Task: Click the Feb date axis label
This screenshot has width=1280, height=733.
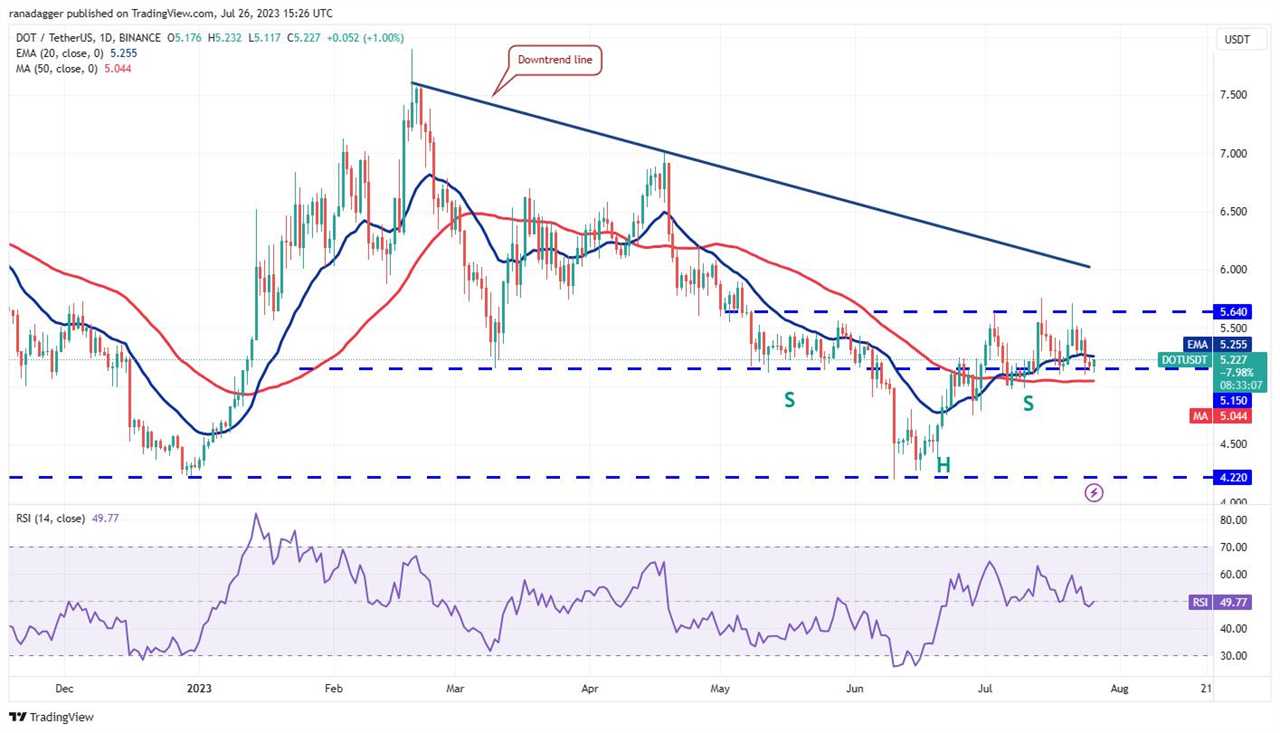Action: tap(334, 689)
